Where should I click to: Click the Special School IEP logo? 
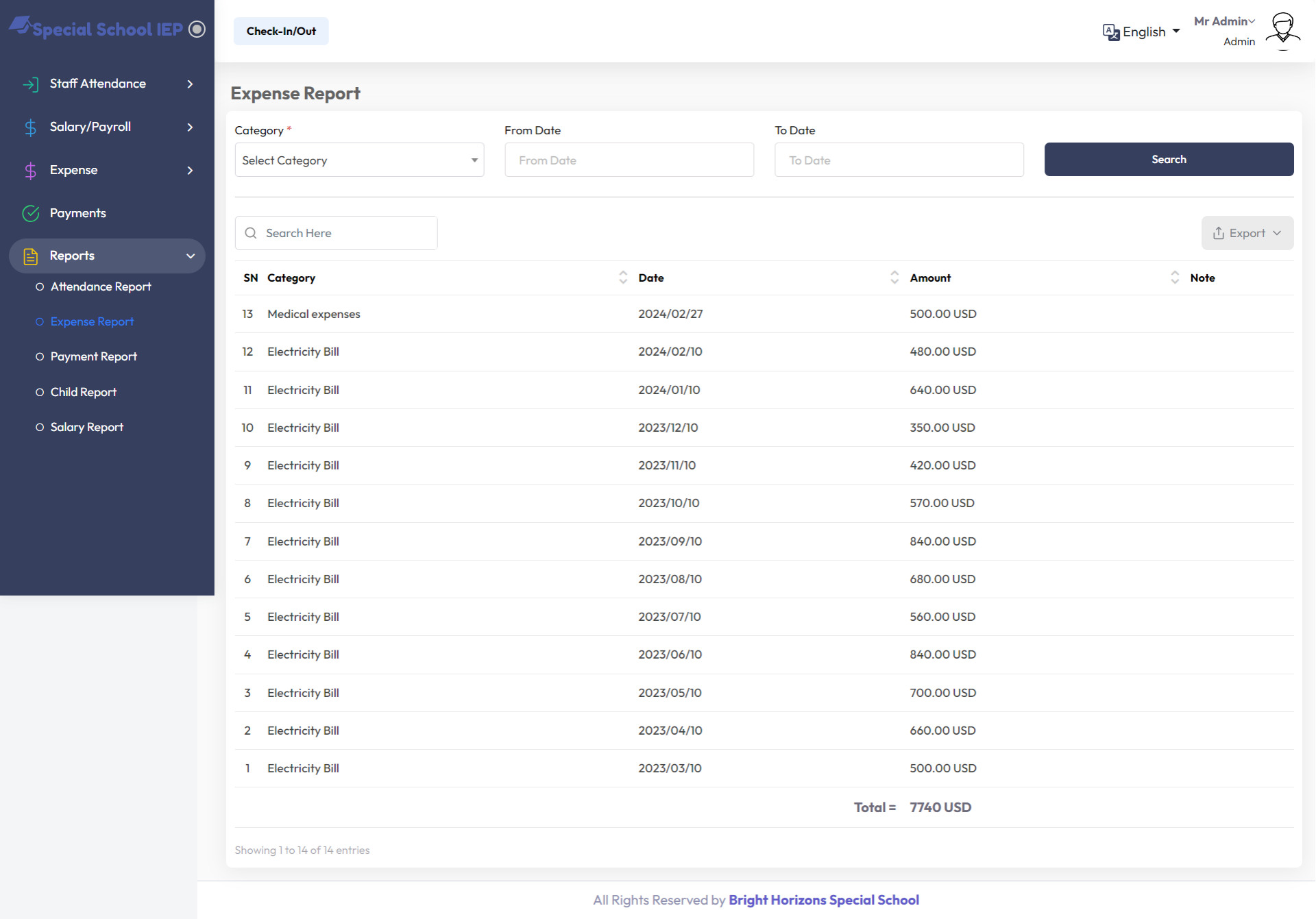tap(96, 29)
